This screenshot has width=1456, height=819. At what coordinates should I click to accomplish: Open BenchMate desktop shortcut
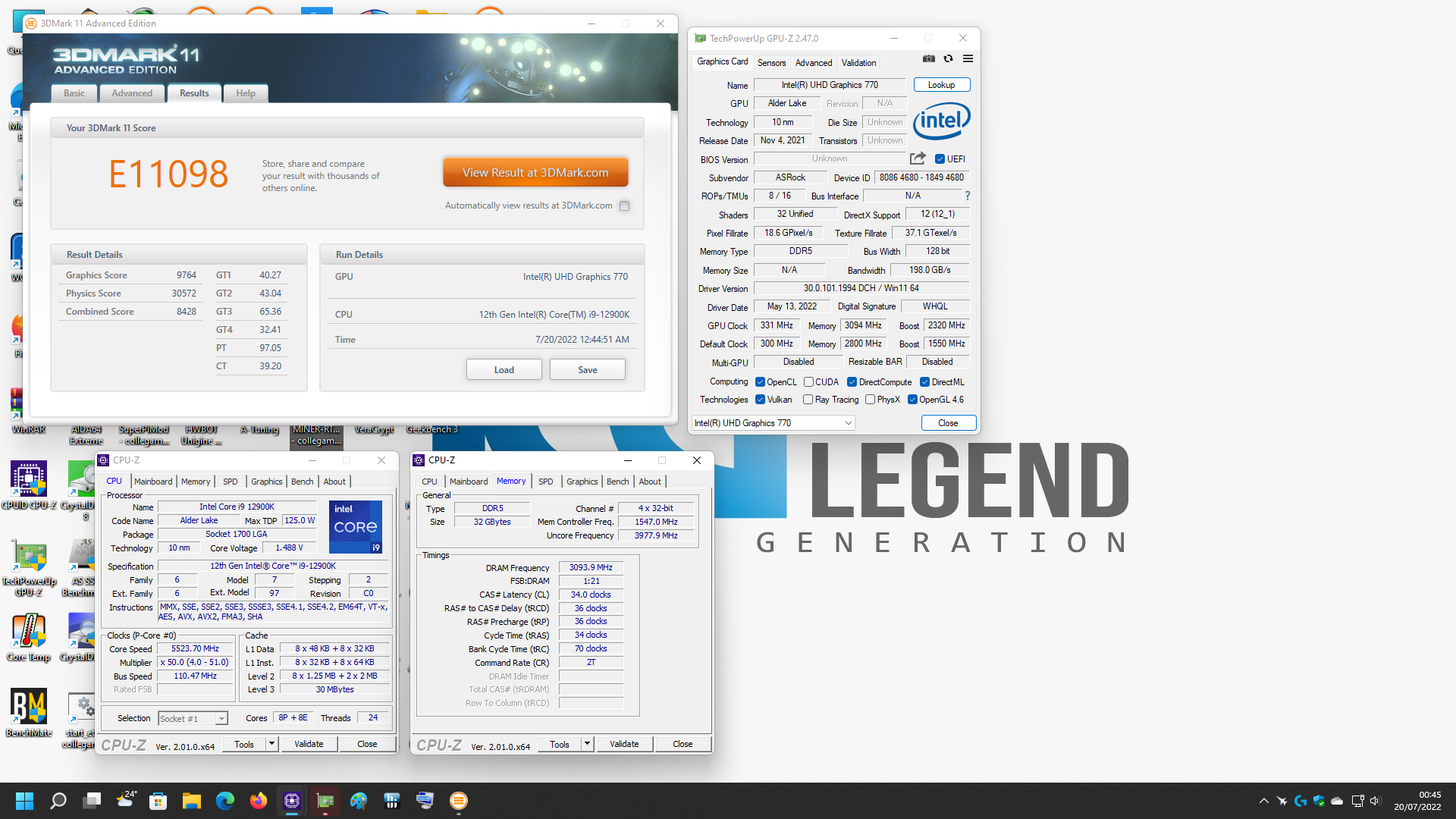[28, 713]
